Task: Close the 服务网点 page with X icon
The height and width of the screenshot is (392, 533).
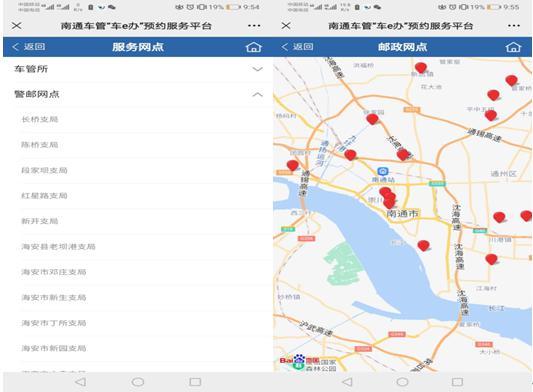Action: 16,25
